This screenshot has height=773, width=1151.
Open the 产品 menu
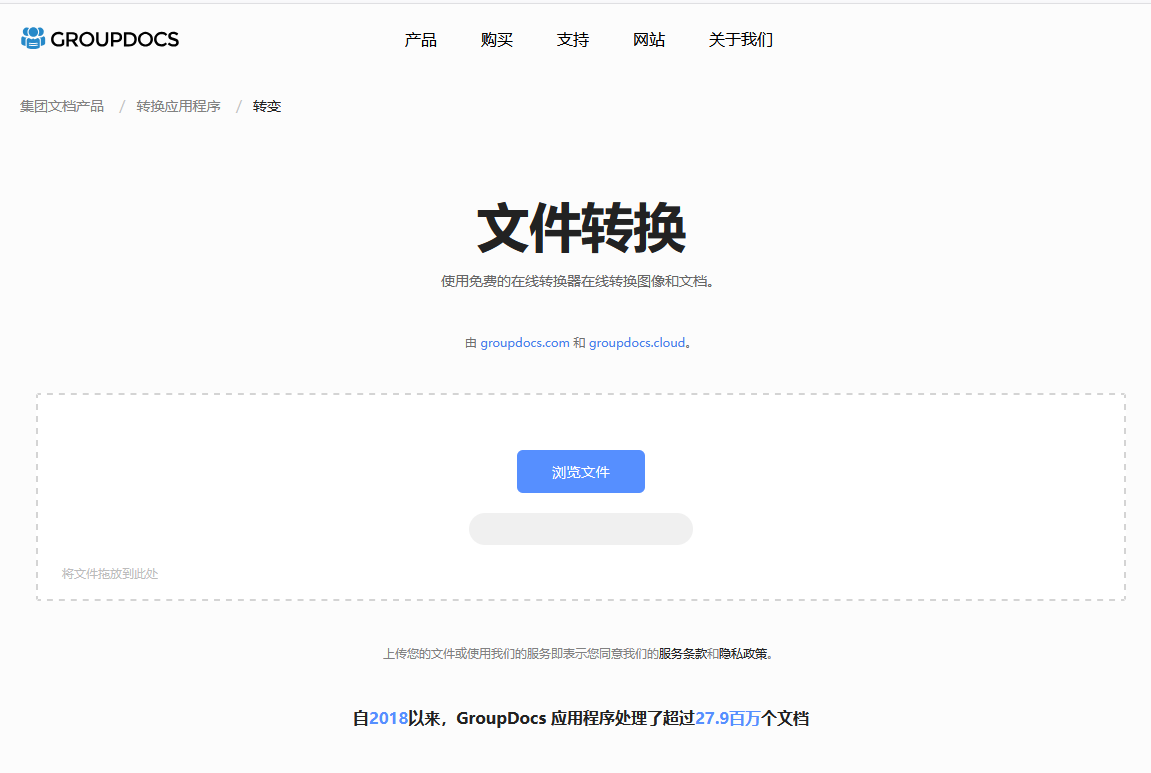point(421,40)
